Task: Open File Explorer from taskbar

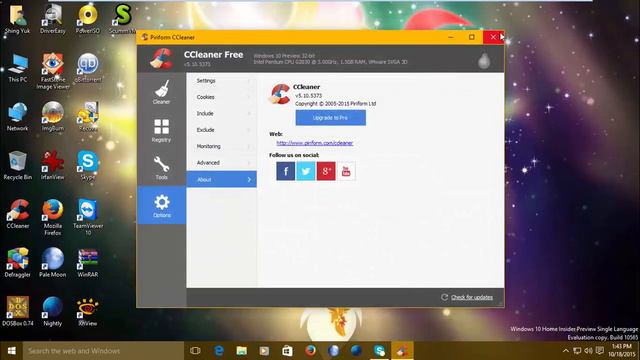Action: click(242, 351)
